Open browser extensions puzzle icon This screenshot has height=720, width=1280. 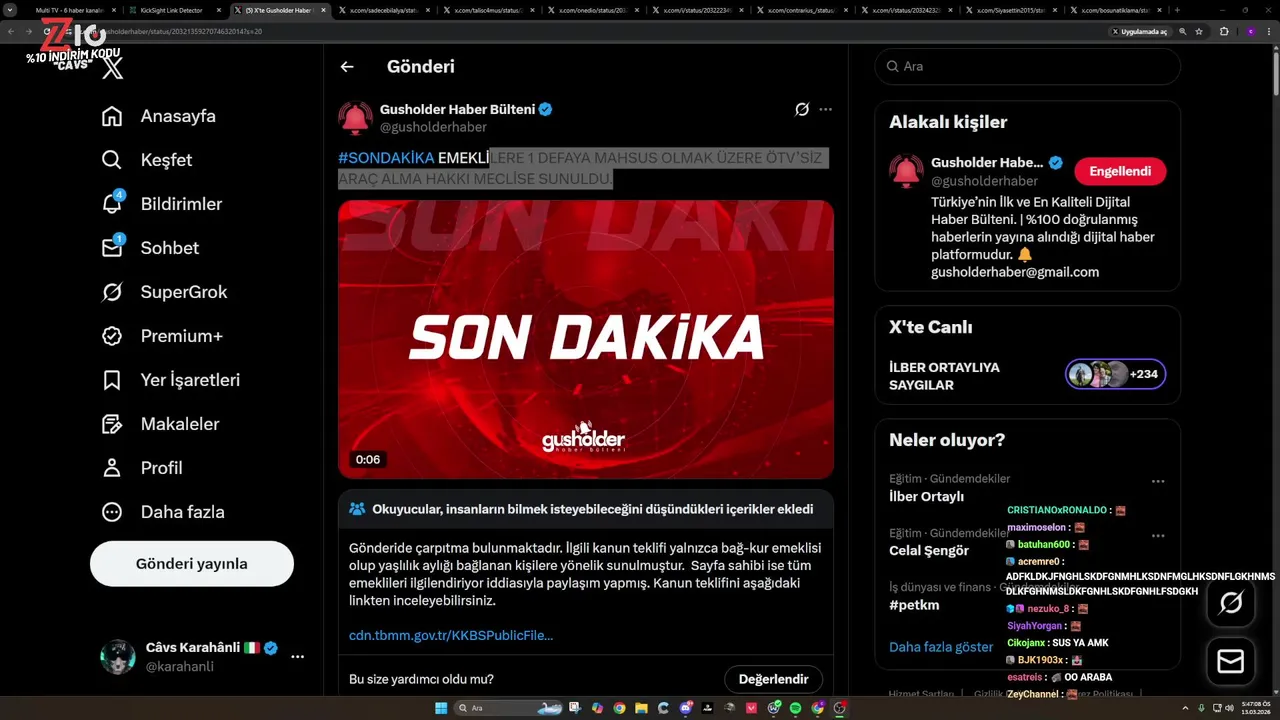[x=1224, y=32]
